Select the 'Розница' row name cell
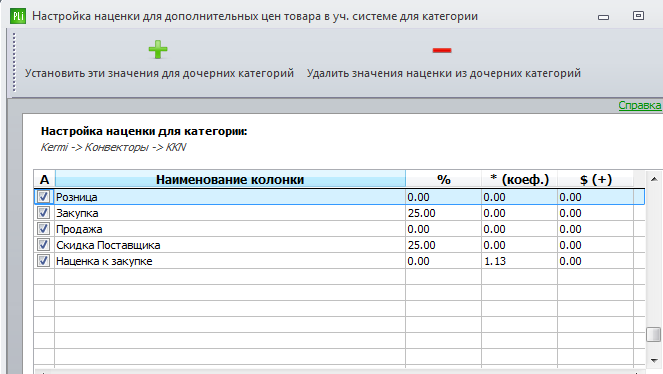This screenshot has height=374, width=663. click(230, 197)
